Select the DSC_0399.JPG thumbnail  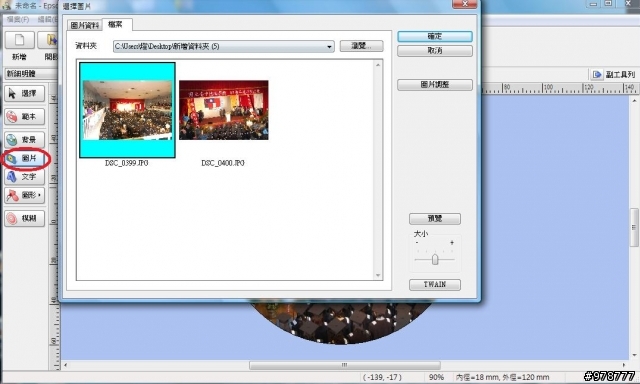click(127, 110)
